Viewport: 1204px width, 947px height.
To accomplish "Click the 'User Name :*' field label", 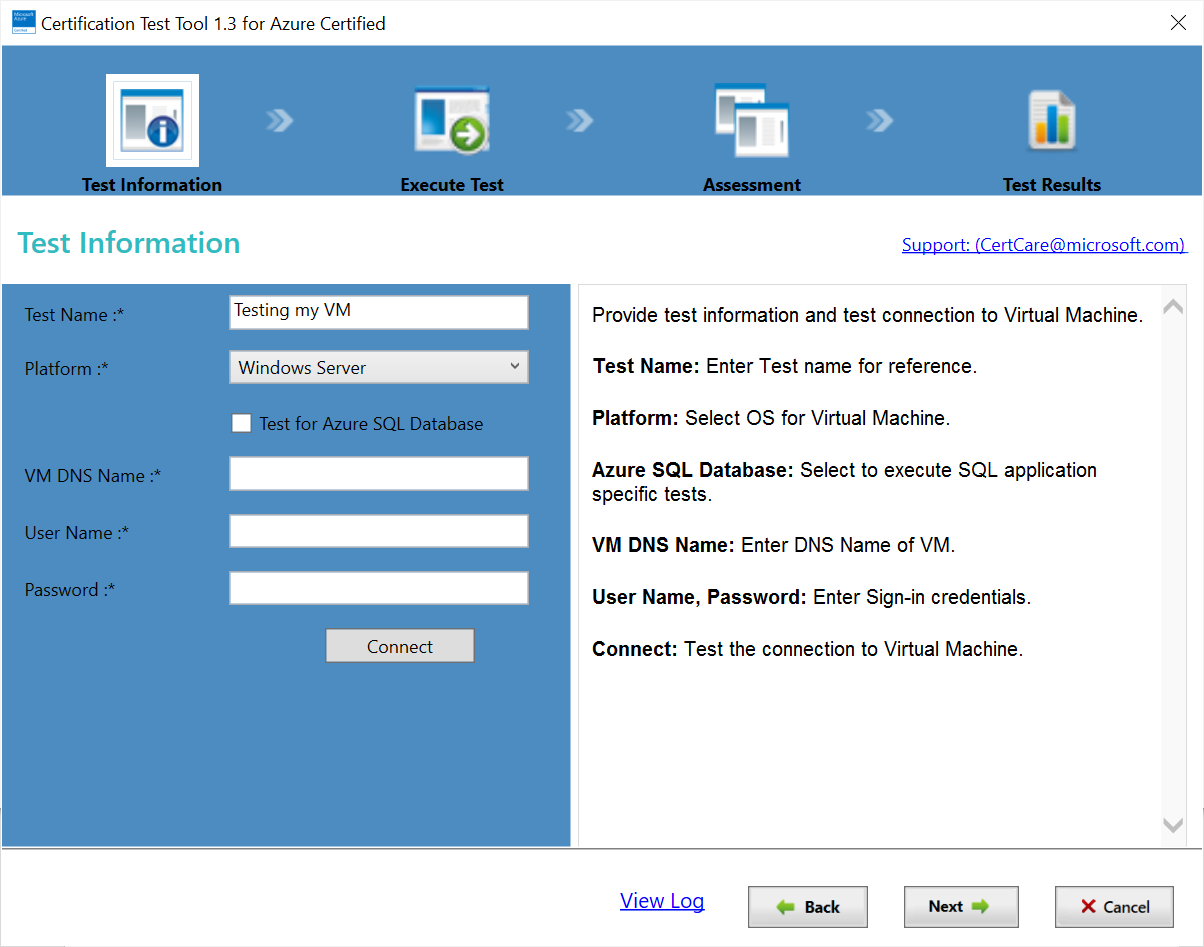I will pyautogui.click(x=77, y=533).
